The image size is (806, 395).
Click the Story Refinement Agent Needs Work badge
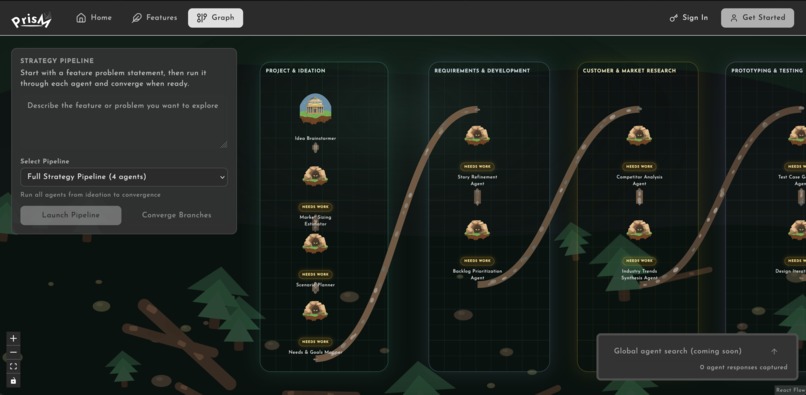pyautogui.click(x=477, y=167)
